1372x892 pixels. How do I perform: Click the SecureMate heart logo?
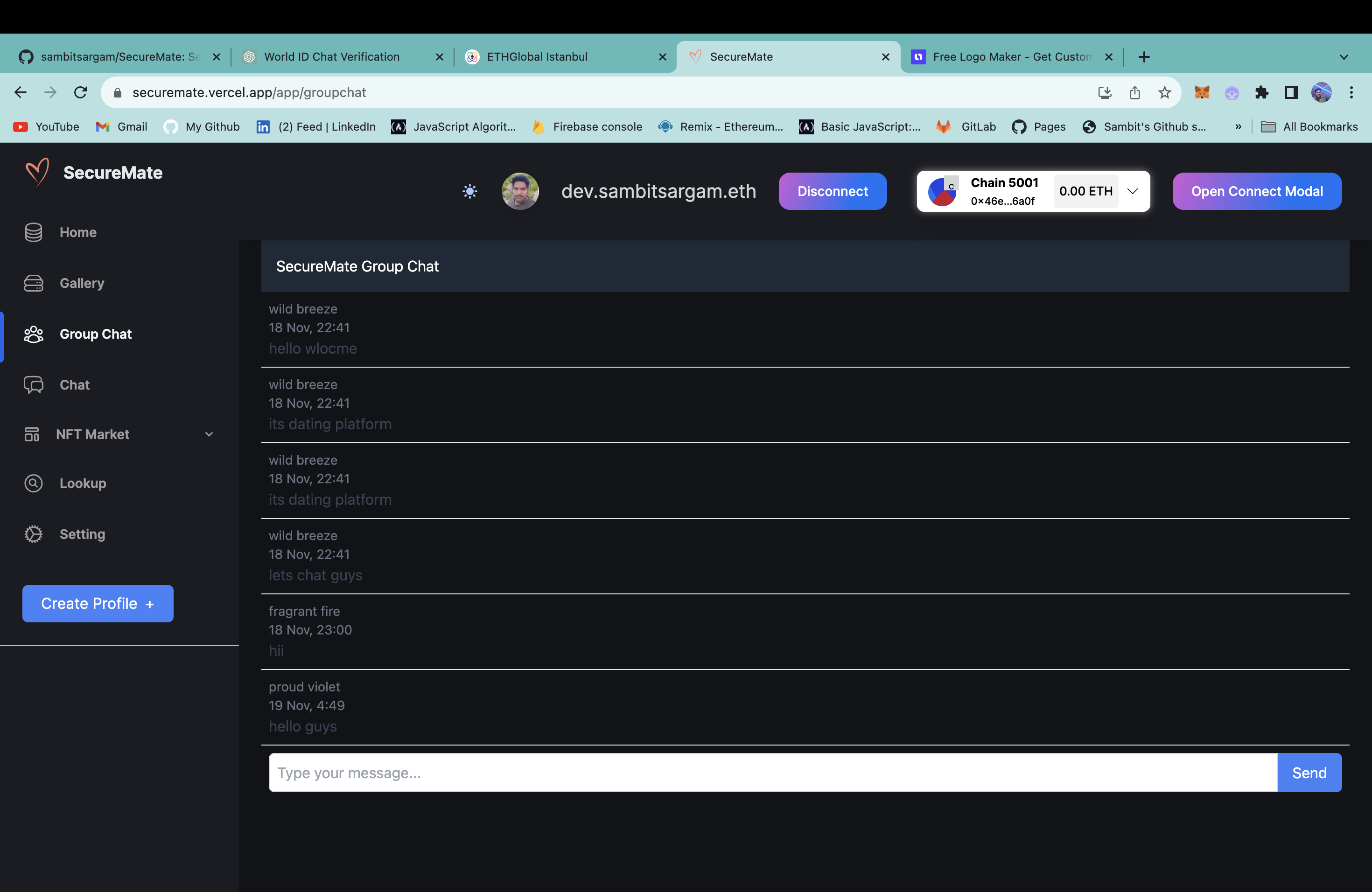point(37,172)
